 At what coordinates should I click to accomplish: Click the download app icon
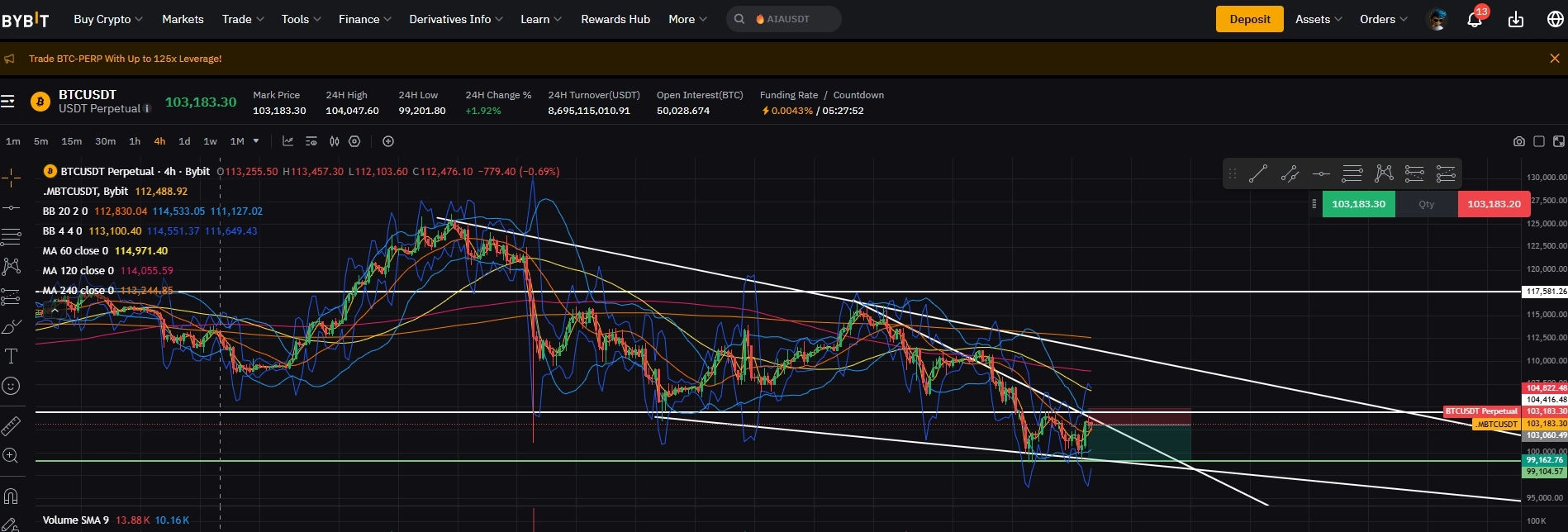[x=1515, y=19]
